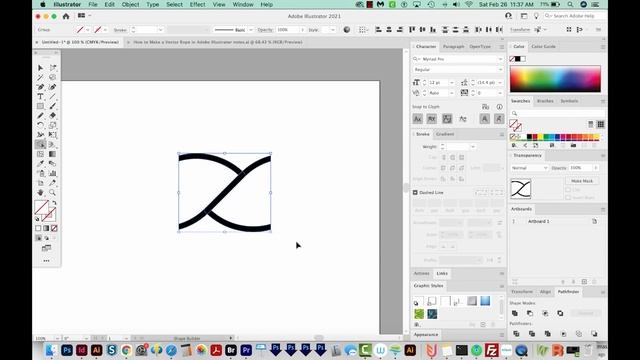Switch to the Align tab
The height and width of the screenshot is (360, 640).
point(545,292)
